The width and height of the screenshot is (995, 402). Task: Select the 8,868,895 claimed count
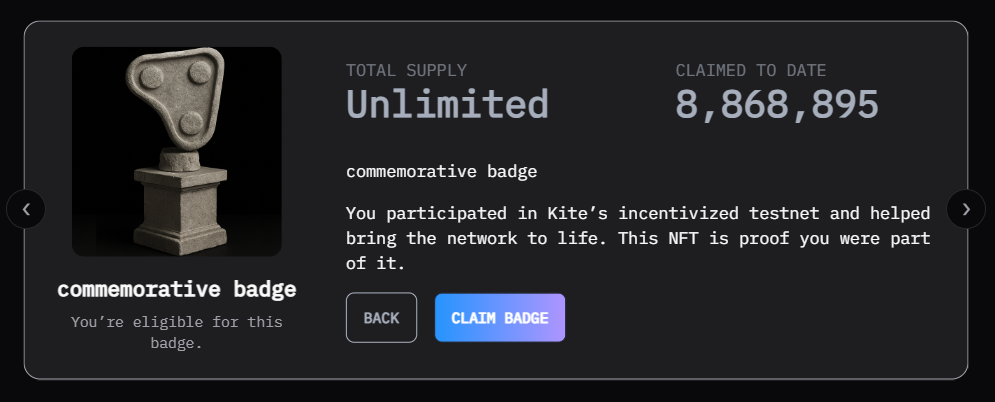coord(777,104)
